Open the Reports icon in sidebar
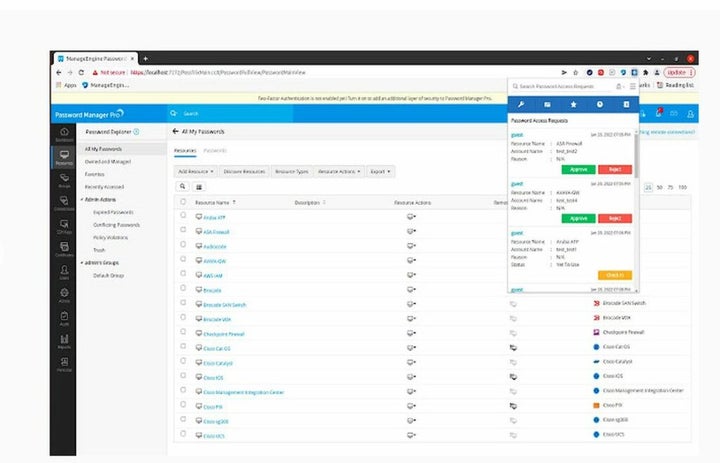Image resolution: width=720 pixels, height=463 pixels. (64, 341)
